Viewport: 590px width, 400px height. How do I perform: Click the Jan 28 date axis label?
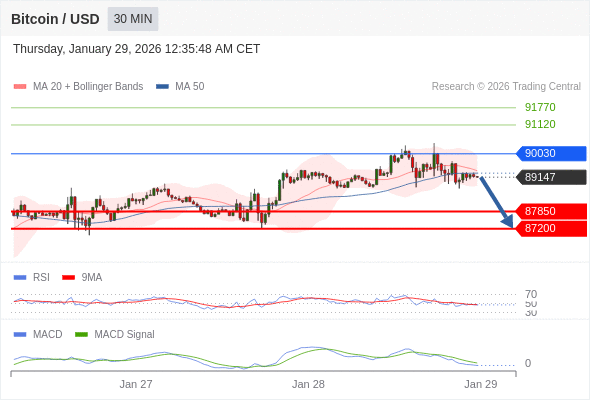tap(308, 384)
